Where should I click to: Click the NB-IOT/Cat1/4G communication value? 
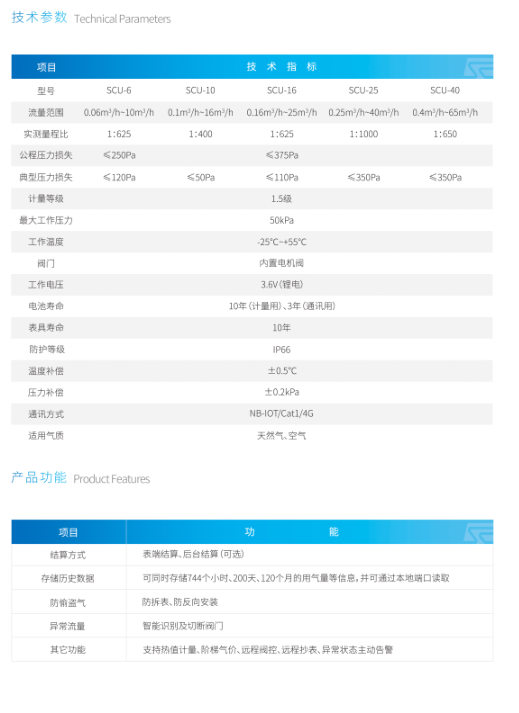point(282,414)
